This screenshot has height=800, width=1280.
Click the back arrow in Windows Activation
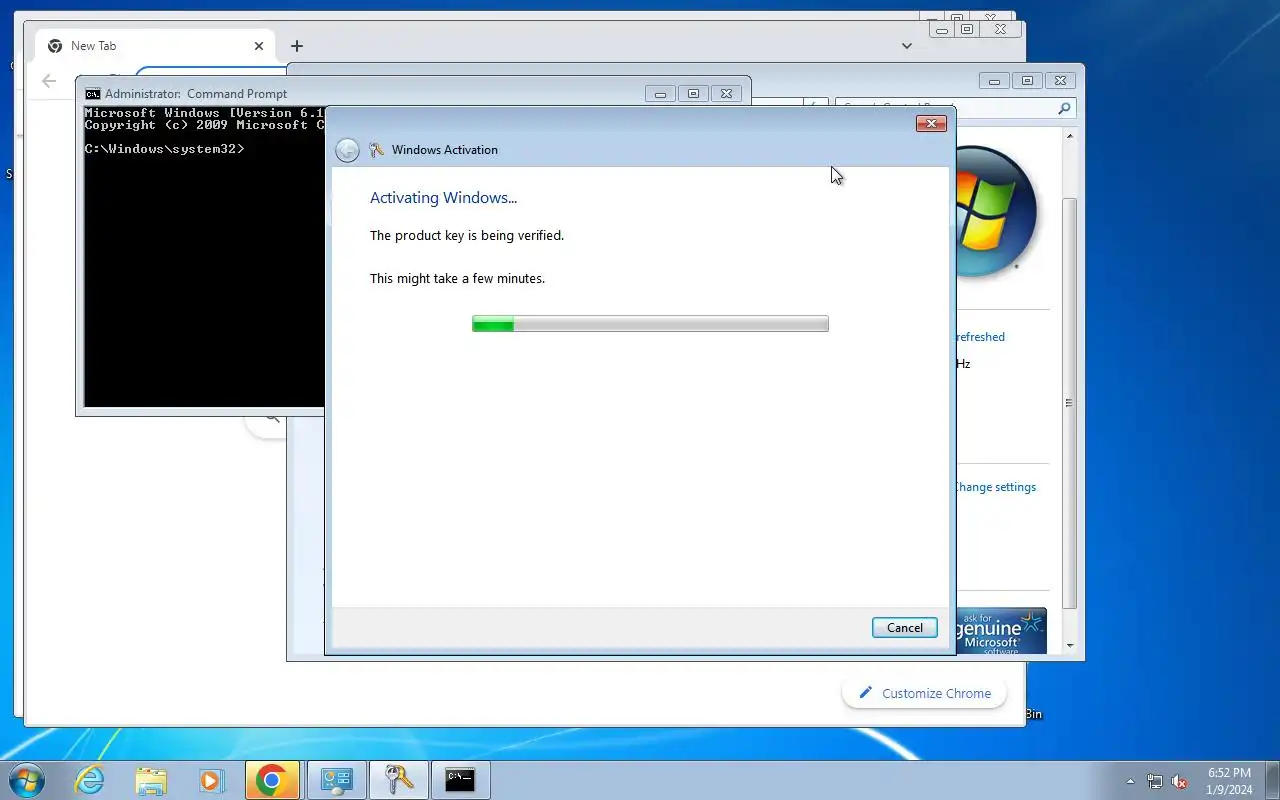pos(347,150)
